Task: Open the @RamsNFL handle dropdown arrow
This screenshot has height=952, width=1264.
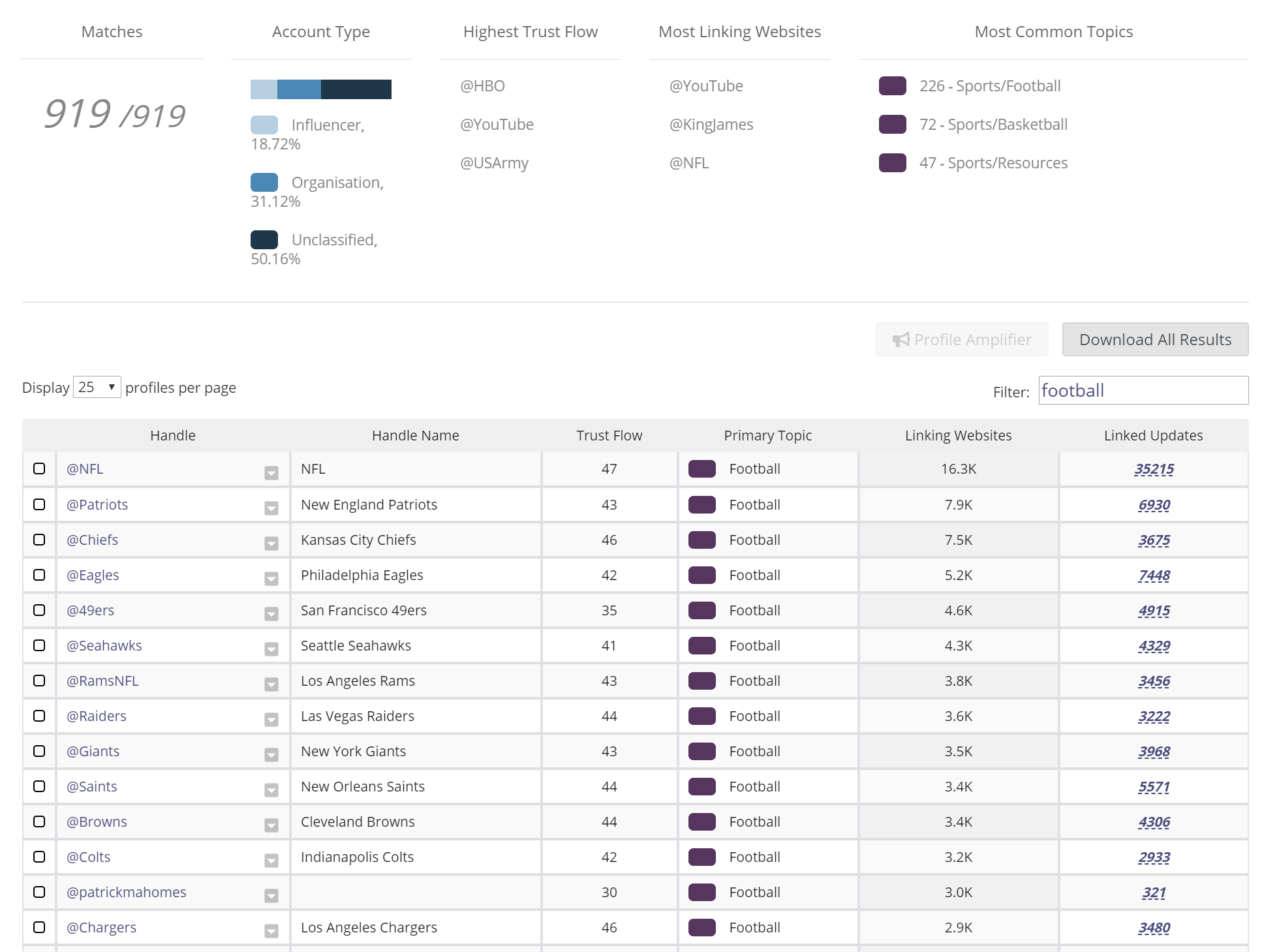Action: click(271, 684)
